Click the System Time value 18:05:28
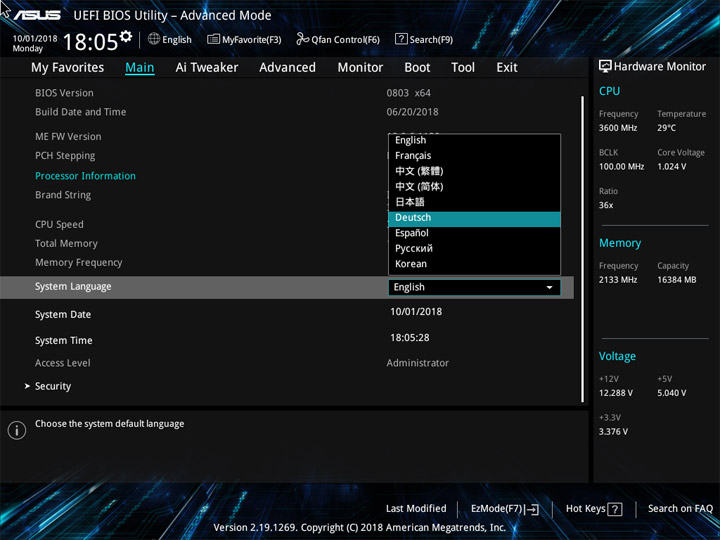Viewport: 720px width, 540px height. pyautogui.click(x=410, y=338)
